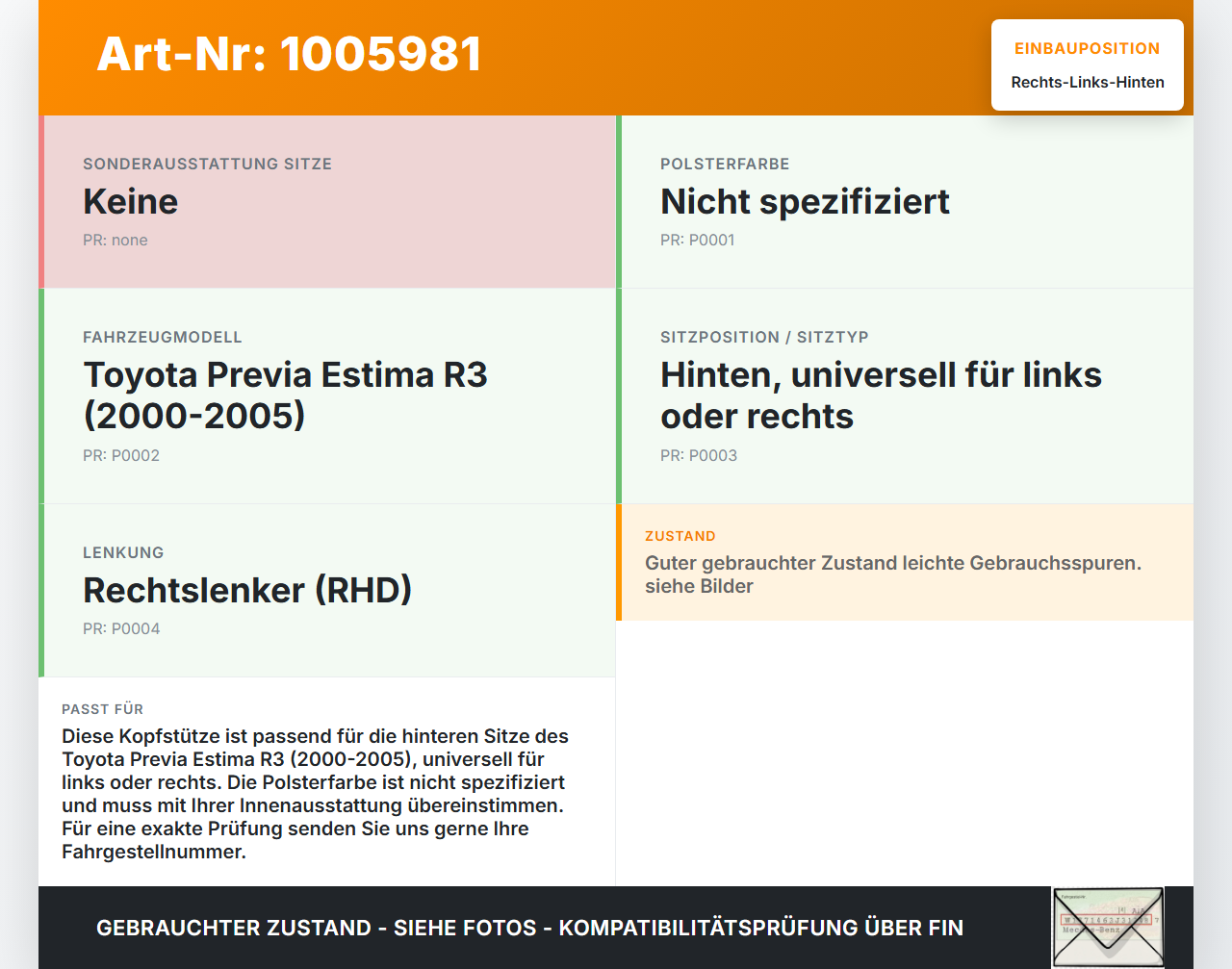The height and width of the screenshot is (969, 1232).
Task: Click Hinten, universell für links oder rechts
Action: coord(881,395)
